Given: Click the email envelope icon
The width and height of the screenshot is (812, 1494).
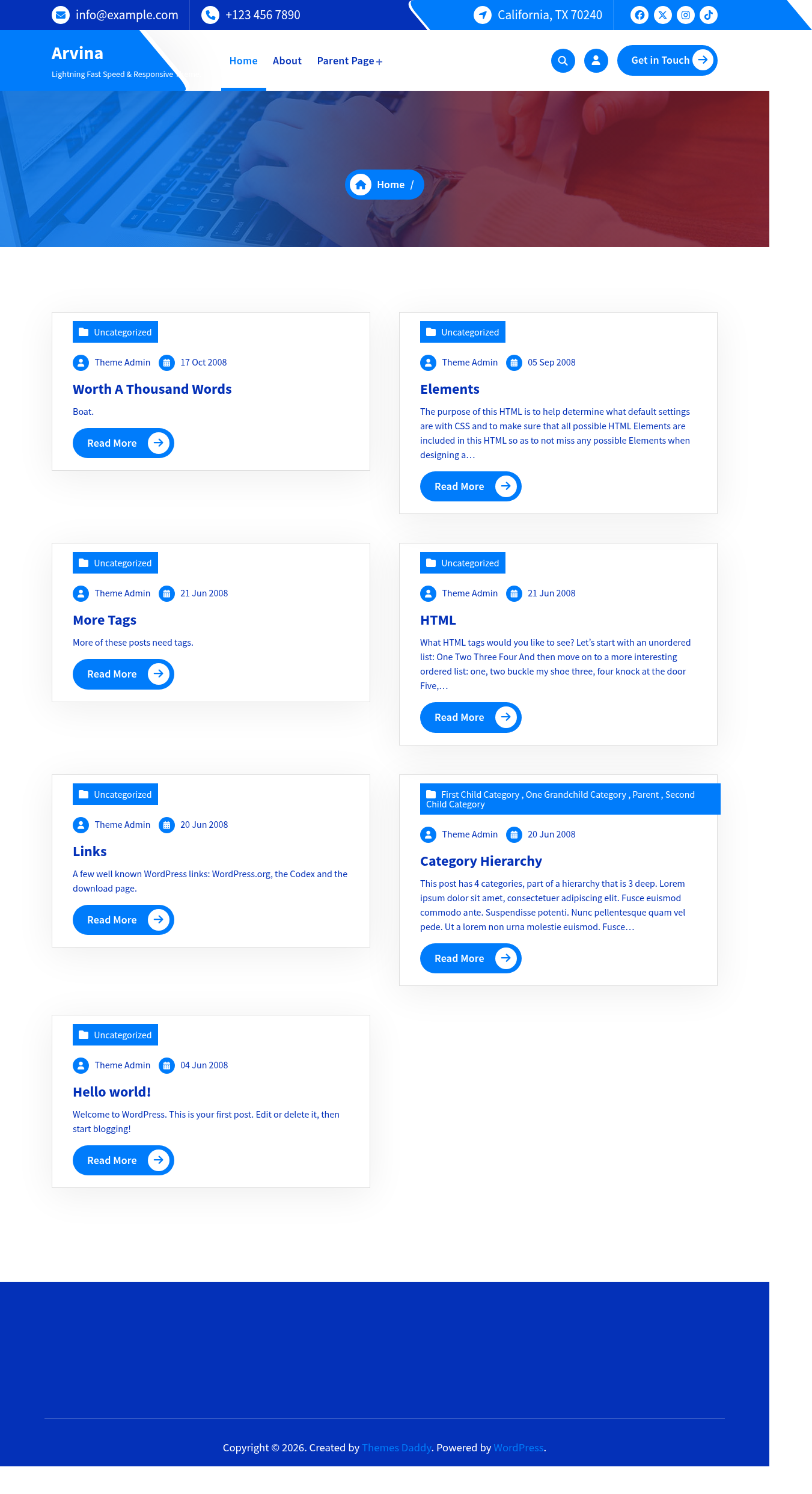Looking at the screenshot, I should pyautogui.click(x=61, y=15).
